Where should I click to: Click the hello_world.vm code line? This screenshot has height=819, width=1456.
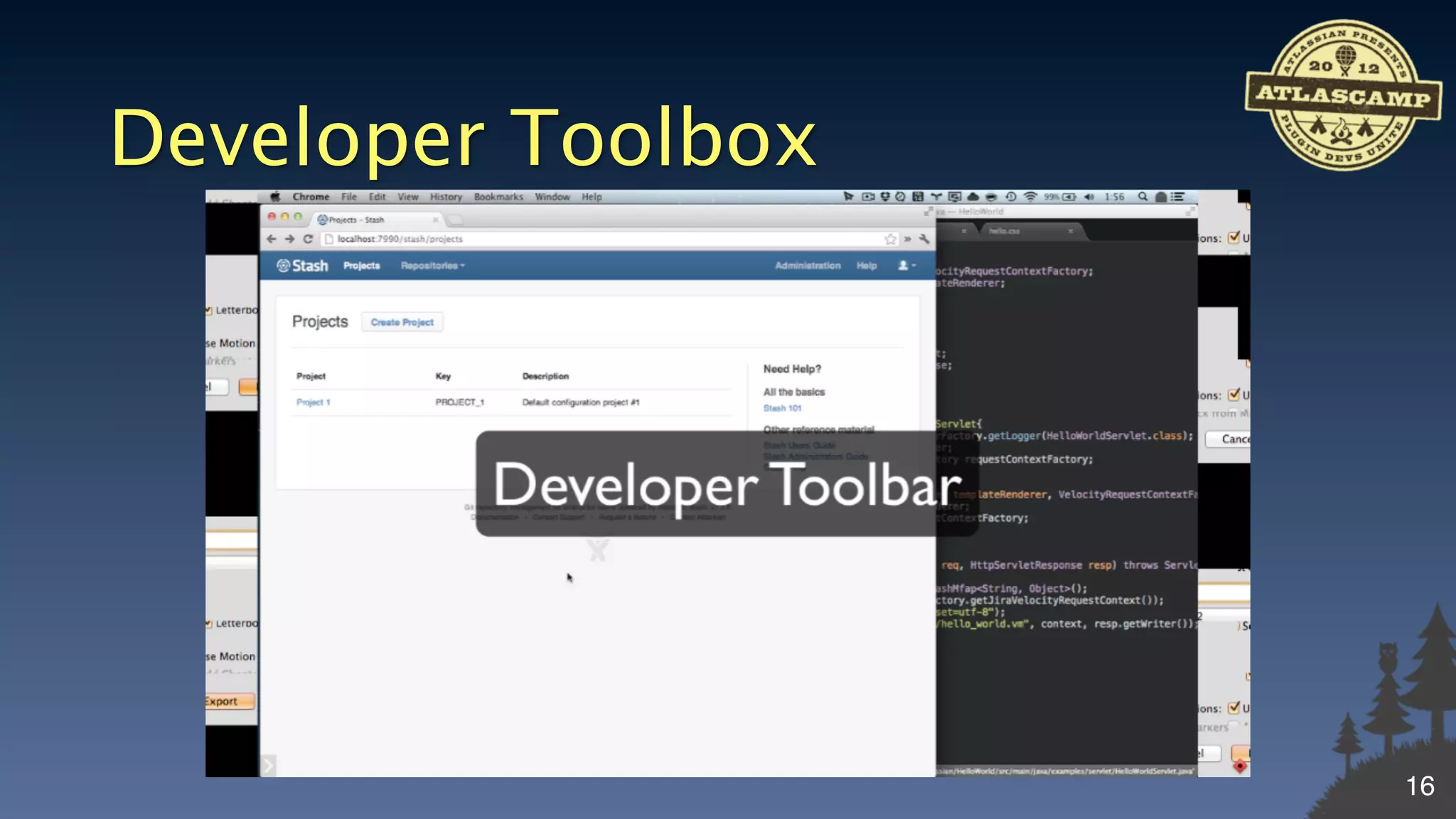1065,623
